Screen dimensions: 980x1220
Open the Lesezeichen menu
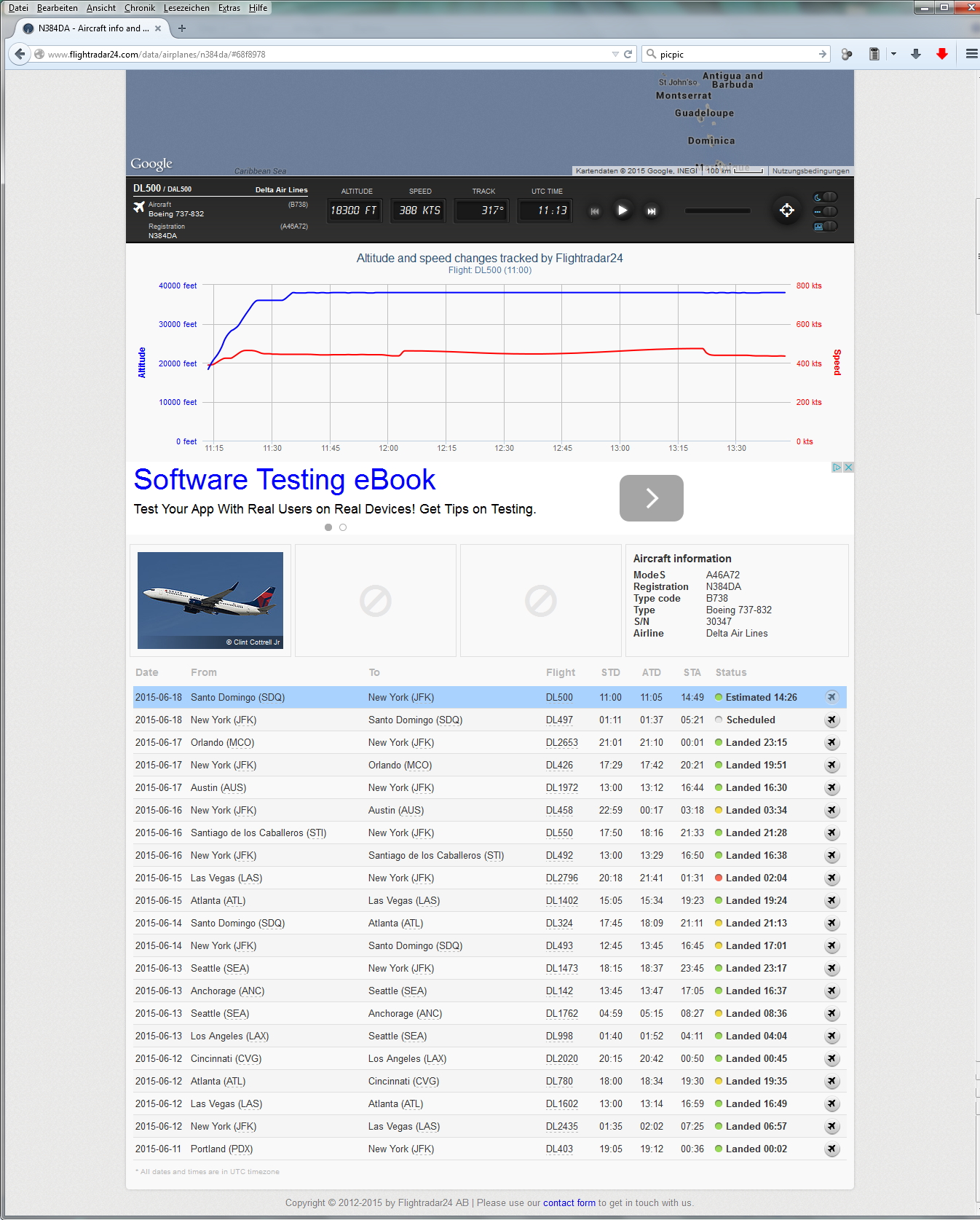pyautogui.click(x=186, y=8)
